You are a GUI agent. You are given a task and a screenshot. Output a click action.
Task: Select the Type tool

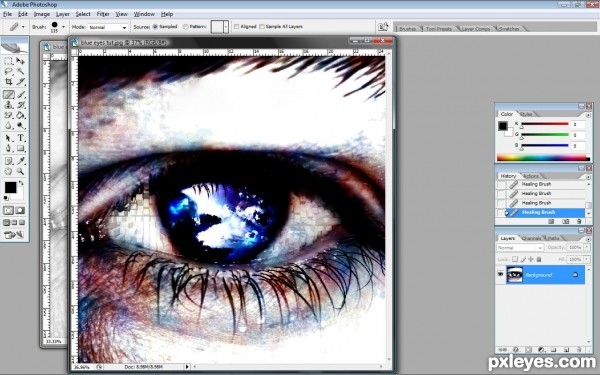20,138
